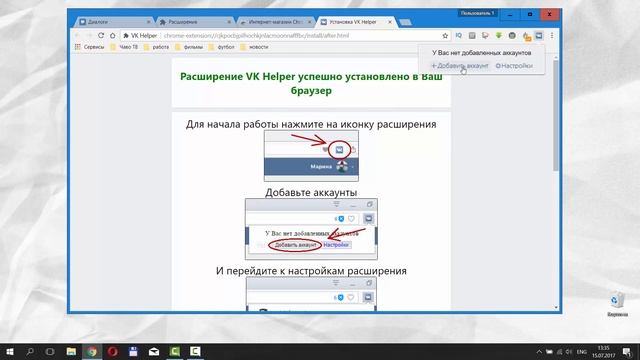Click the scroll down arrow of the page
This screenshot has width=640, height=360.
point(556,307)
